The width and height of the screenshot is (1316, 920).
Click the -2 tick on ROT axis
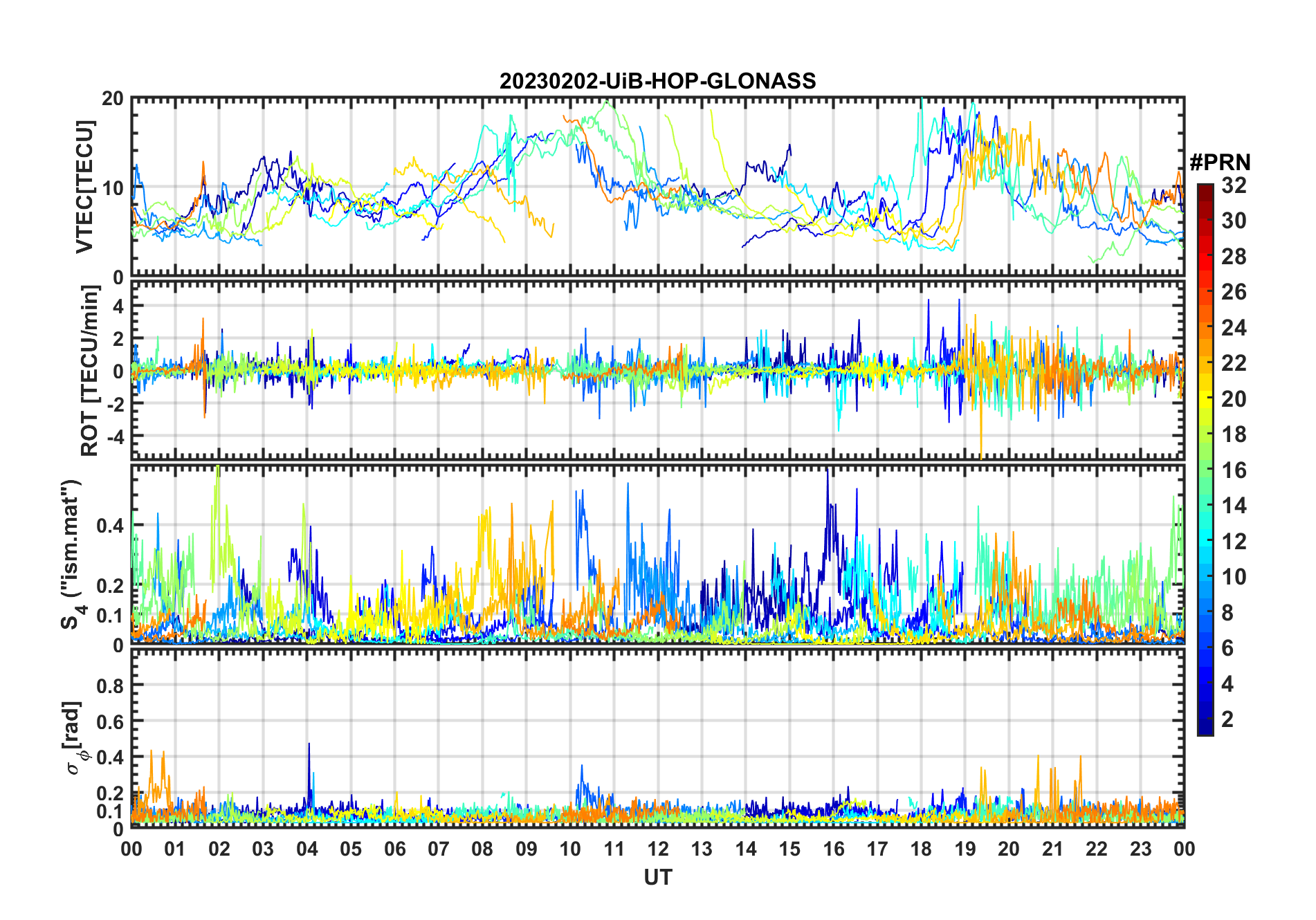point(115,404)
